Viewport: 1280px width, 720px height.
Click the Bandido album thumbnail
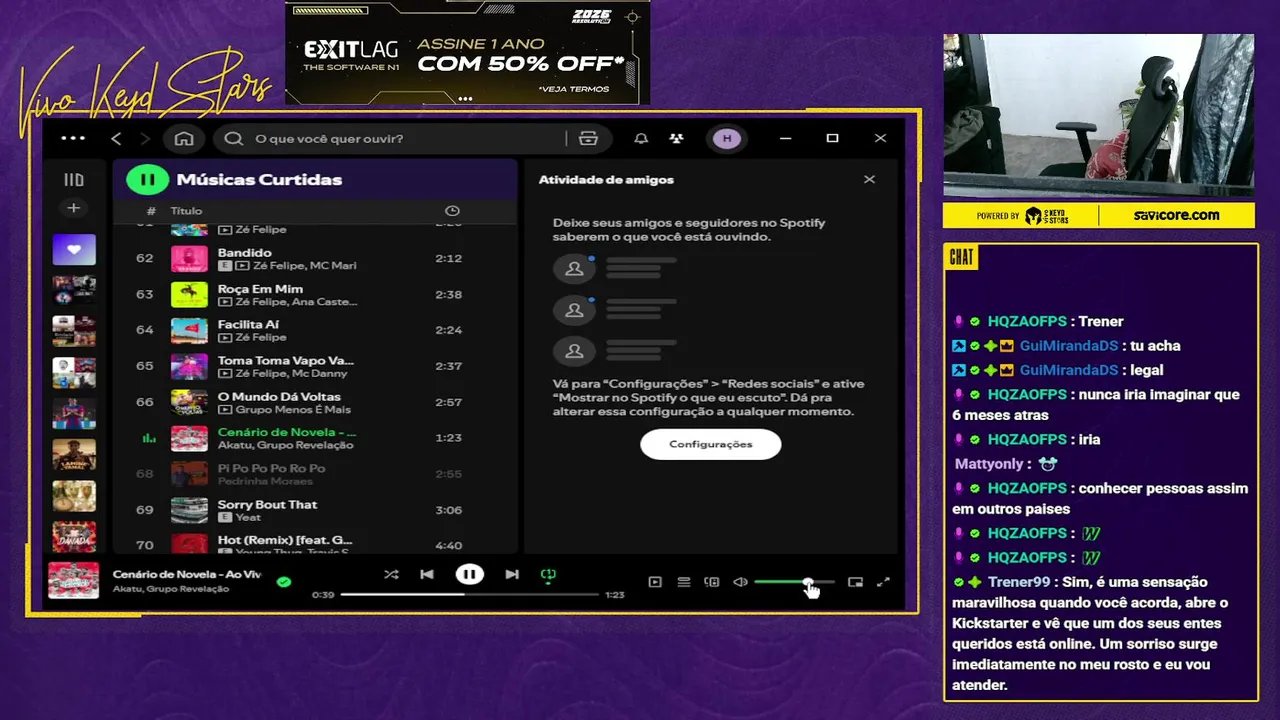pos(189,259)
